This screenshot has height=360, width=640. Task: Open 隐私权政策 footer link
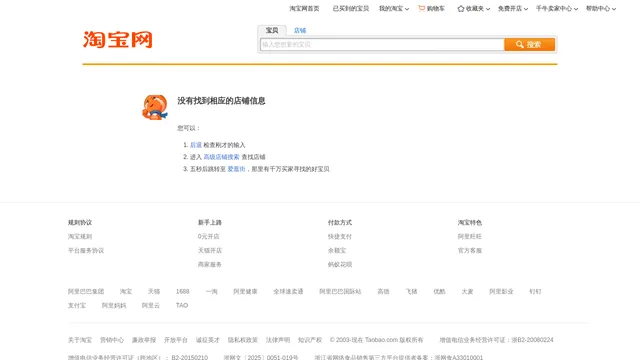[x=243, y=340]
